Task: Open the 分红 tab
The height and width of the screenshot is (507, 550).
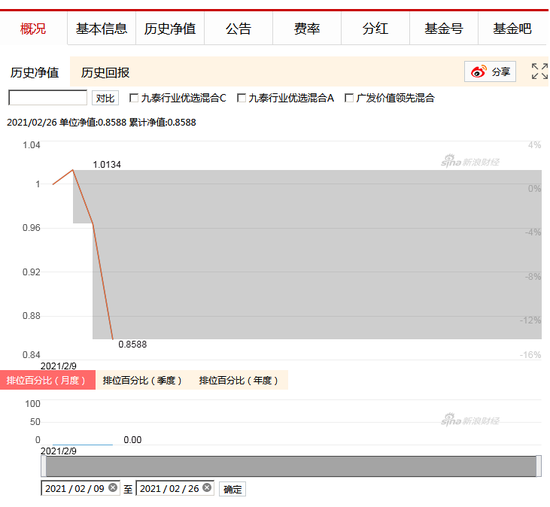Action: [x=375, y=28]
